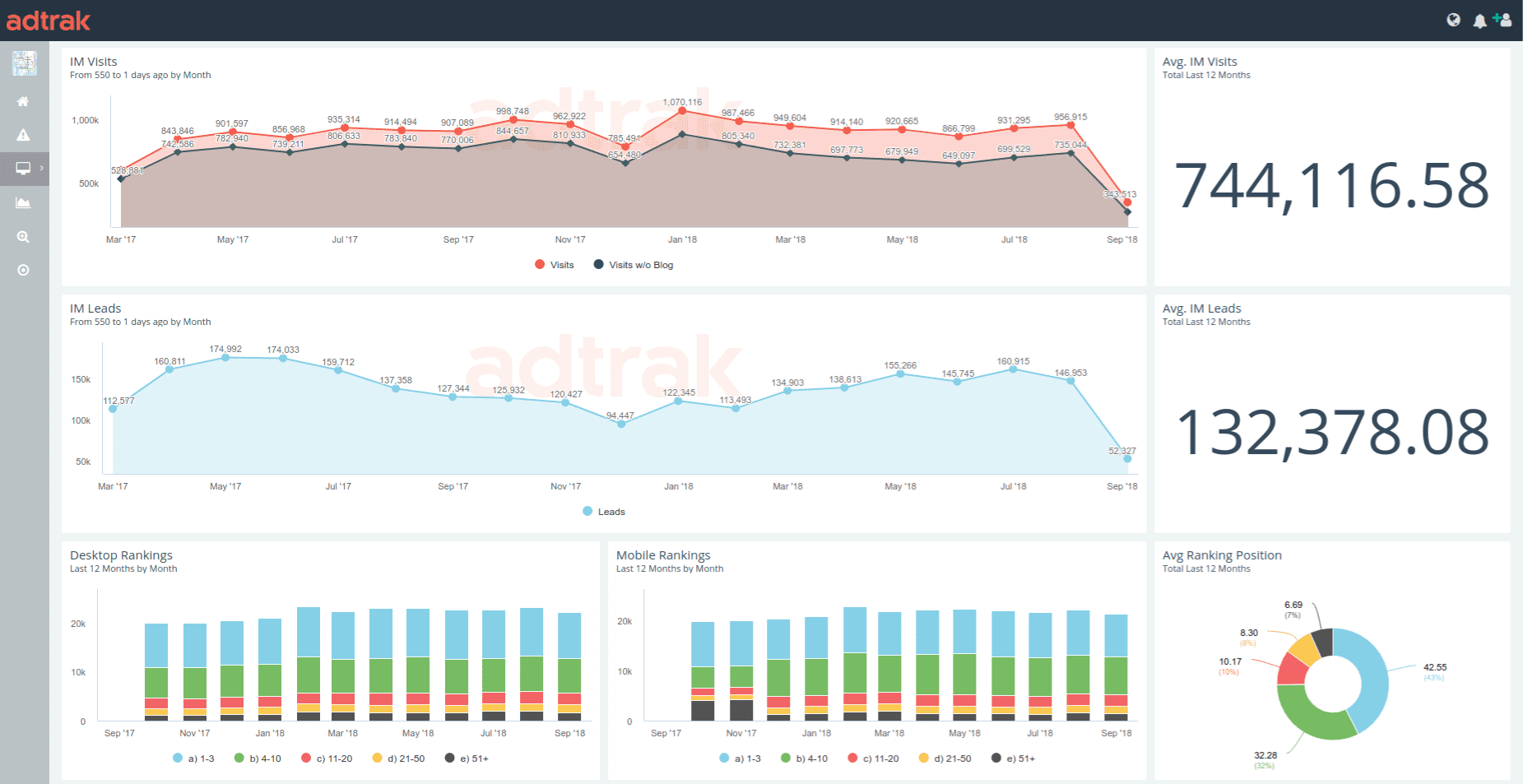The height and width of the screenshot is (784, 1523).
Task: Select the monitor dashboard sidebar icon
Action: [x=23, y=169]
